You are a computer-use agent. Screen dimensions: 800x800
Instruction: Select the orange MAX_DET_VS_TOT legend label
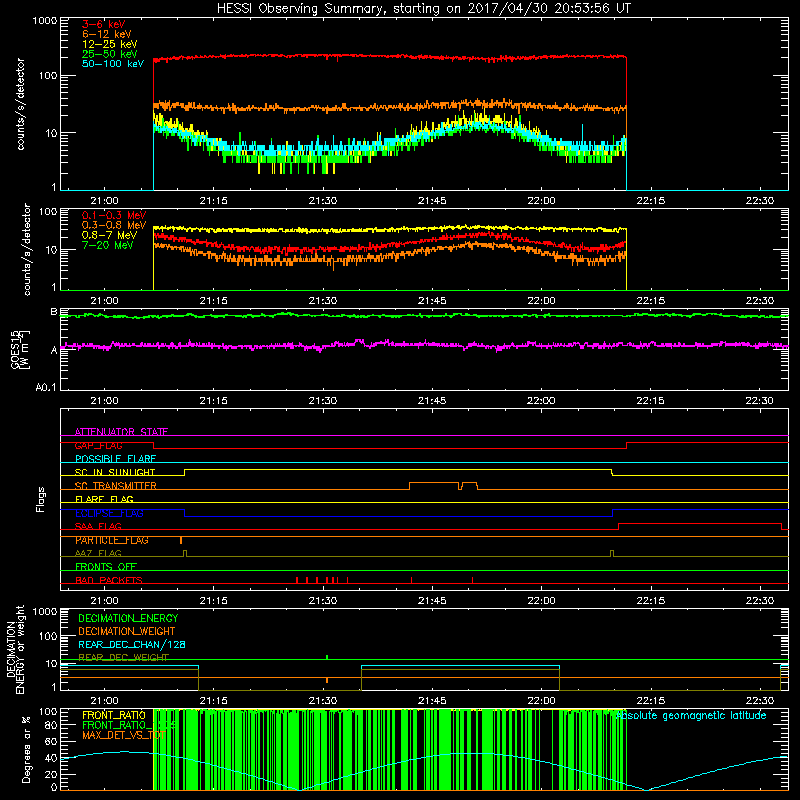[123, 735]
